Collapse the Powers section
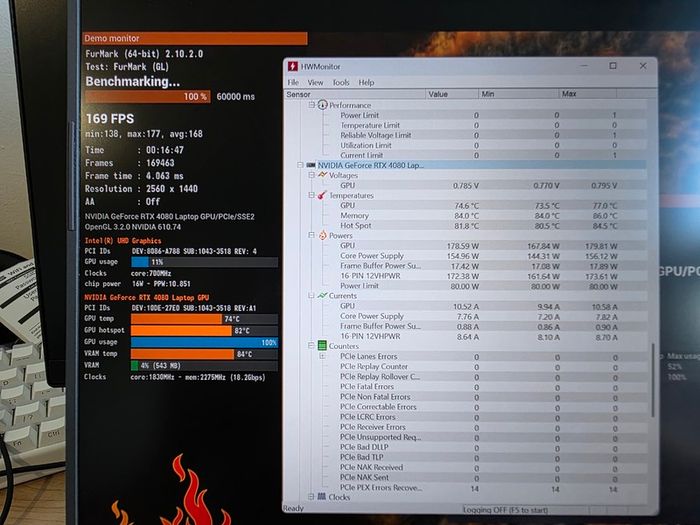700x525 pixels. [312, 235]
